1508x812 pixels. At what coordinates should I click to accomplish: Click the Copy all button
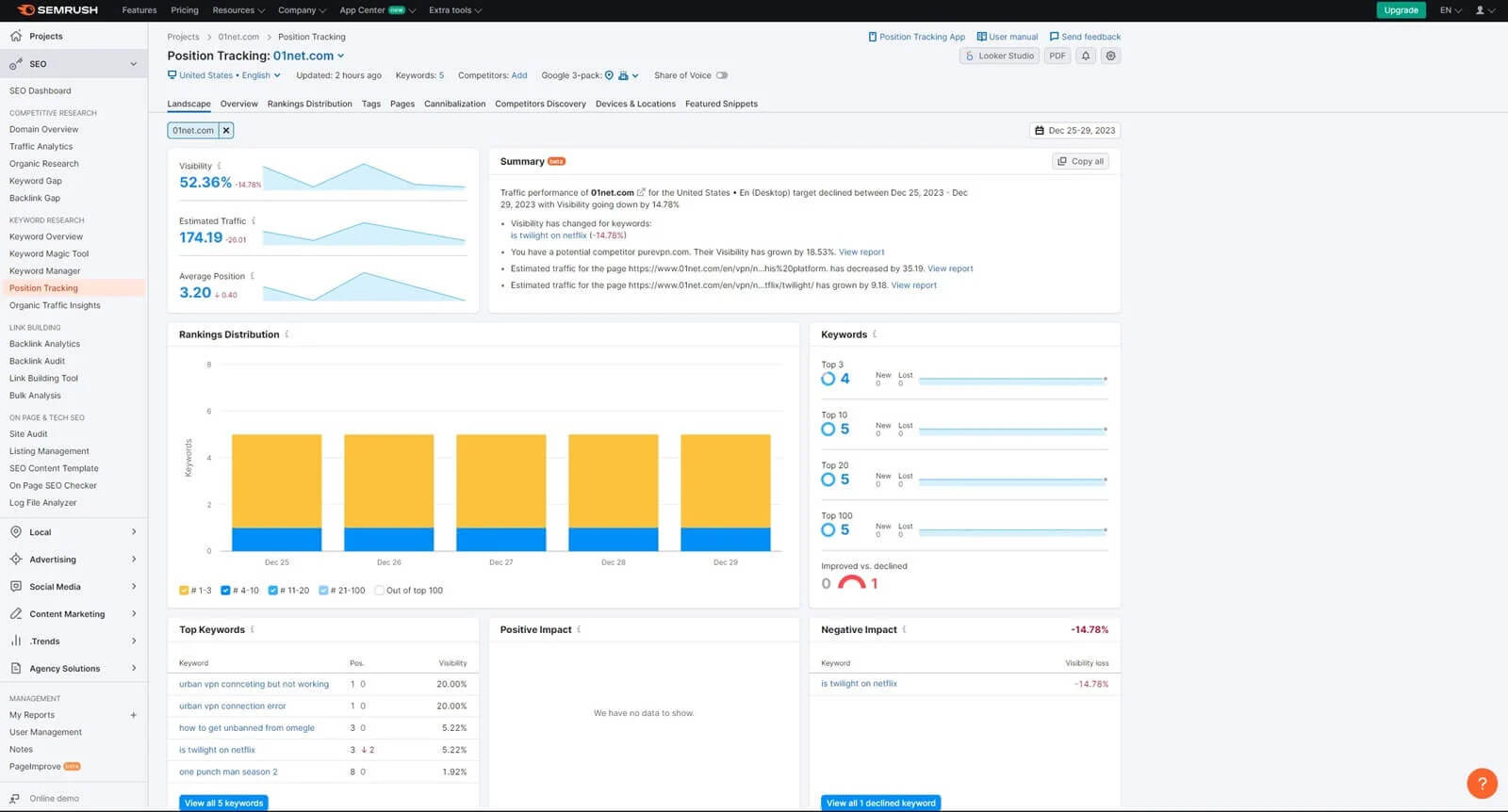pyautogui.click(x=1080, y=161)
